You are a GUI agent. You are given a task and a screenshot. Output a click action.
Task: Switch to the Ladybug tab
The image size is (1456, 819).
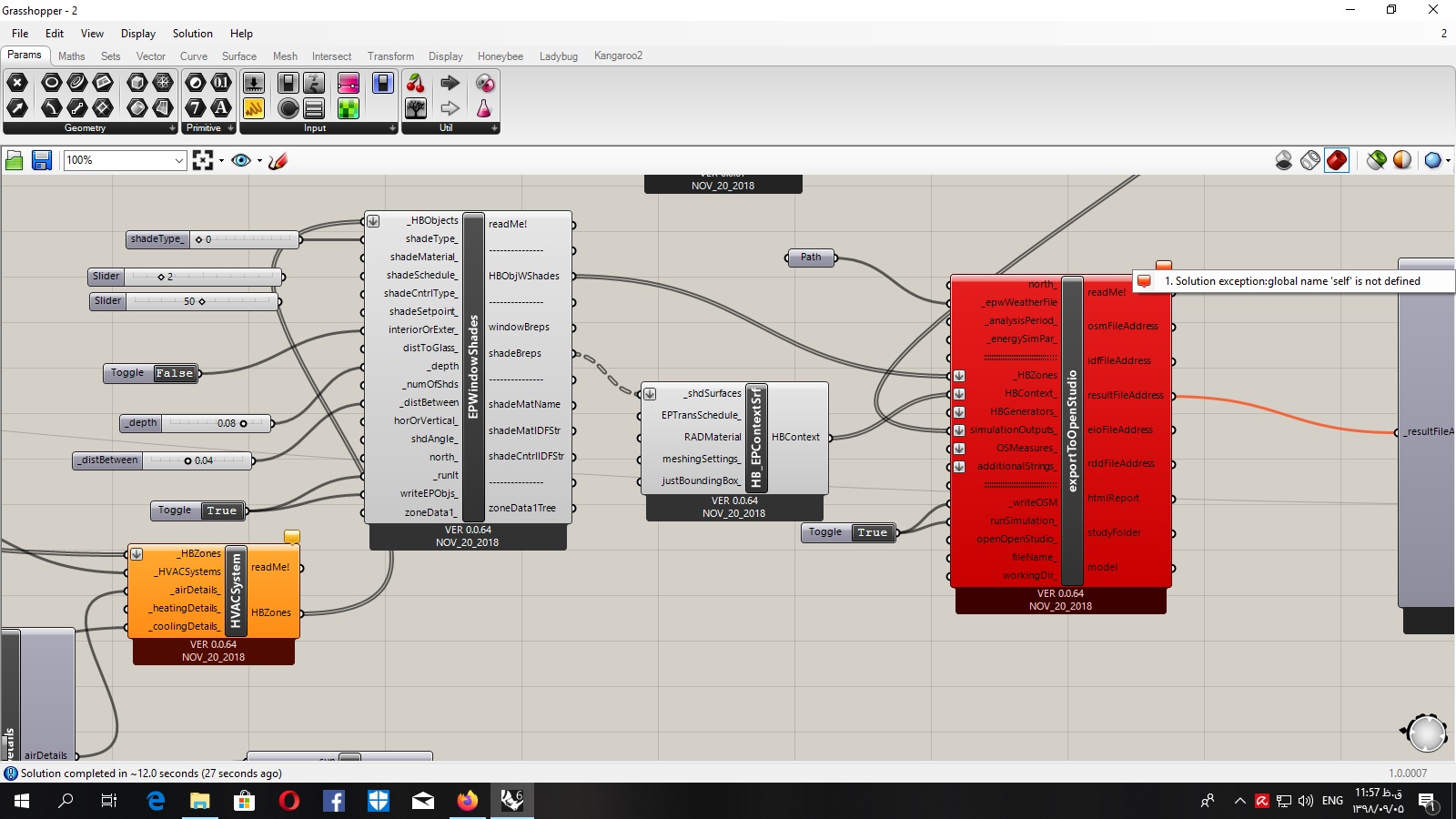click(559, 56)
